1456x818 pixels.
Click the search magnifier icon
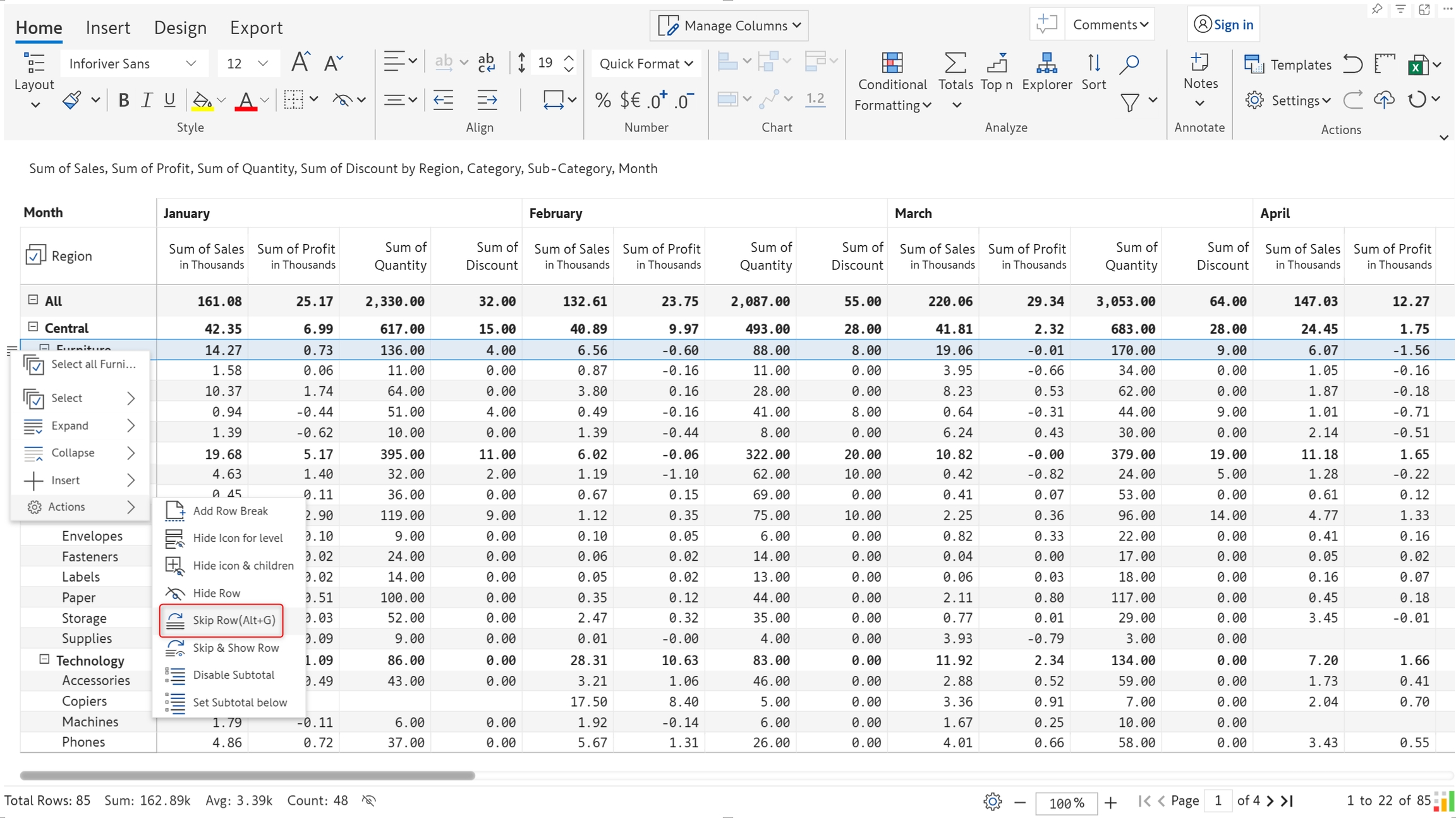[x=1129, y=63]
